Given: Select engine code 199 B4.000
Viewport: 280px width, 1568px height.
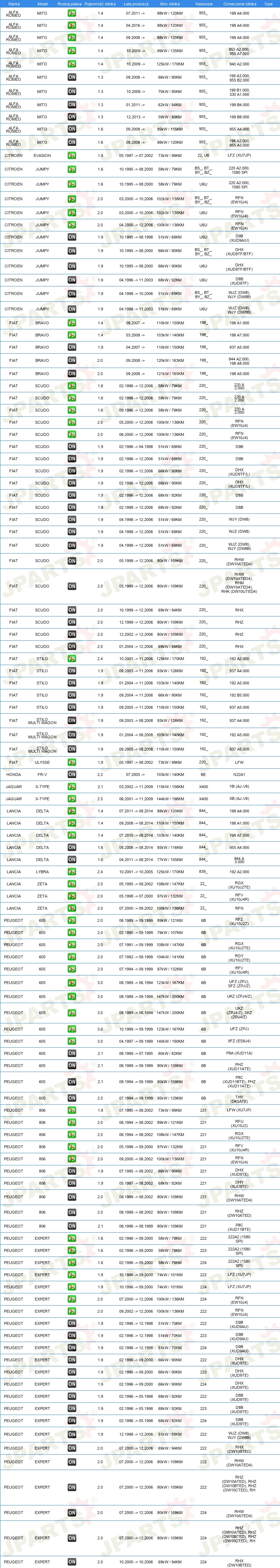Looking at the screenshot, I should point(239,105).
